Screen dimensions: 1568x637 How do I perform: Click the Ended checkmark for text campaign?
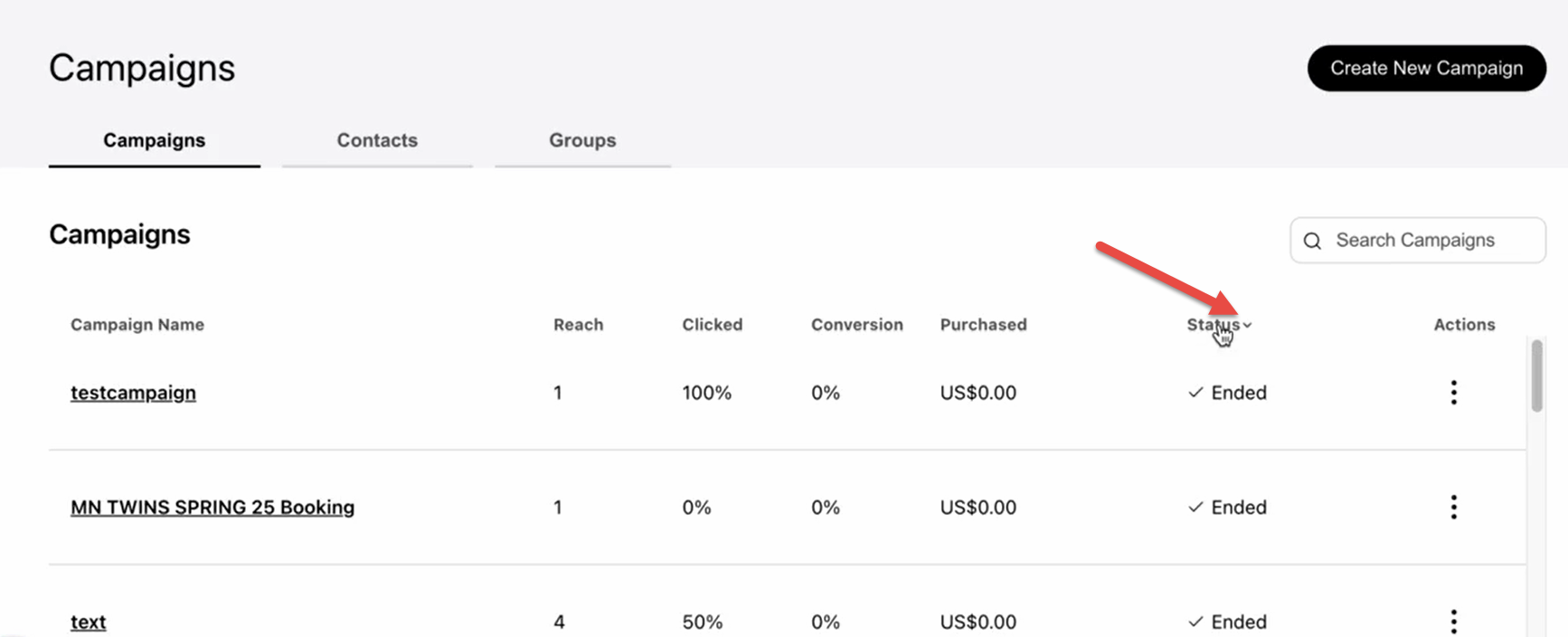tap(1195, 622)
